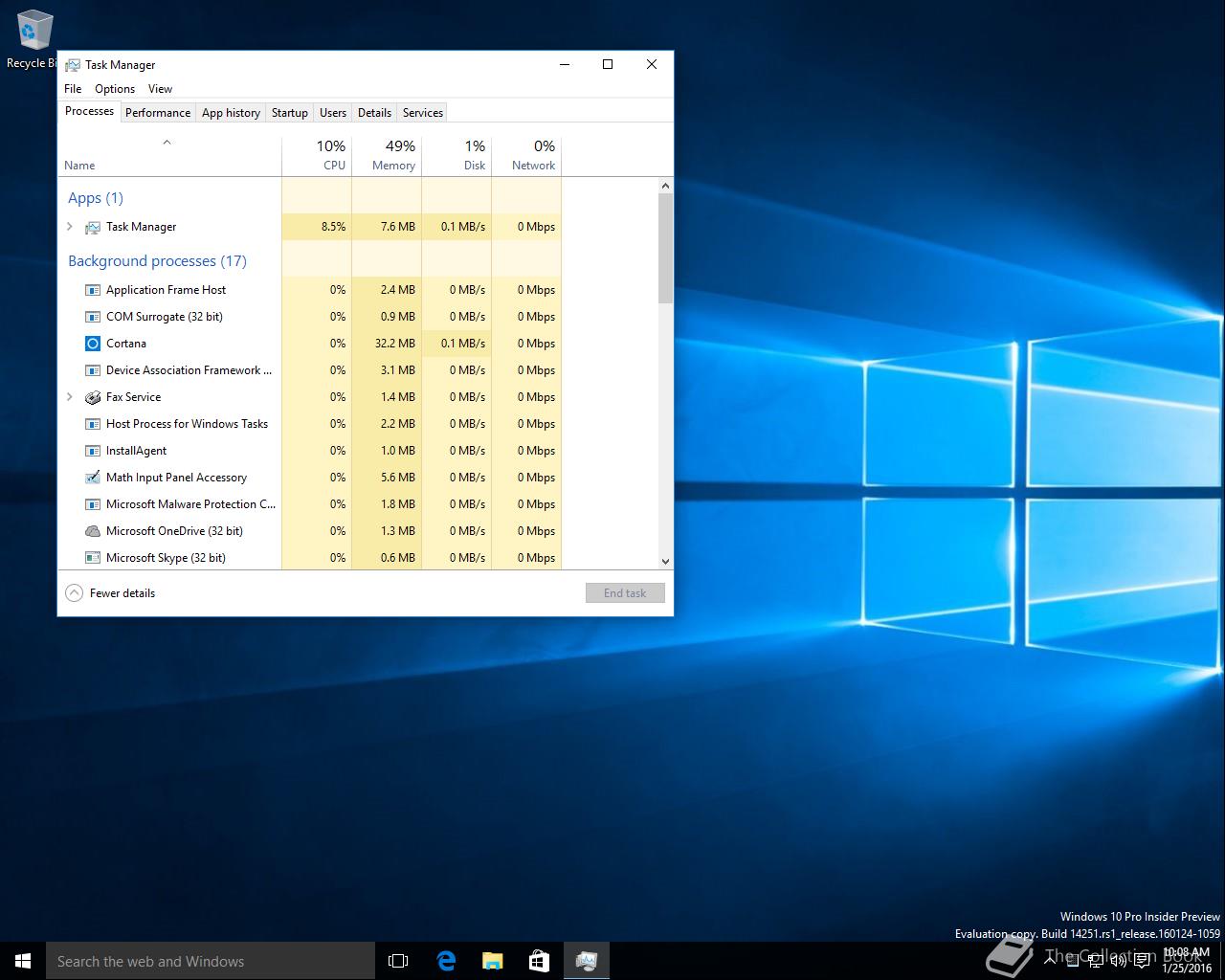Click the COM Surrogate process icon
Image resolution: width=1225 pixels, height=980 pixels.
93,317
